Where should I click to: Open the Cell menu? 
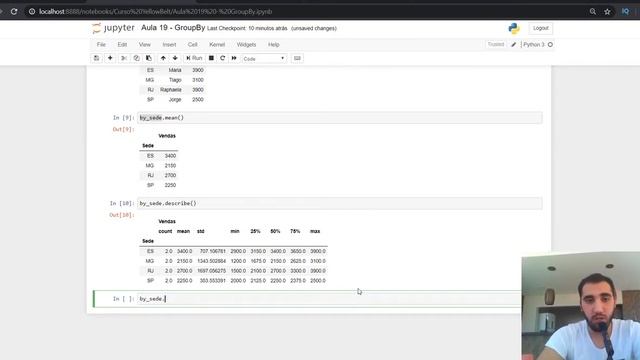tap(193, 44)
